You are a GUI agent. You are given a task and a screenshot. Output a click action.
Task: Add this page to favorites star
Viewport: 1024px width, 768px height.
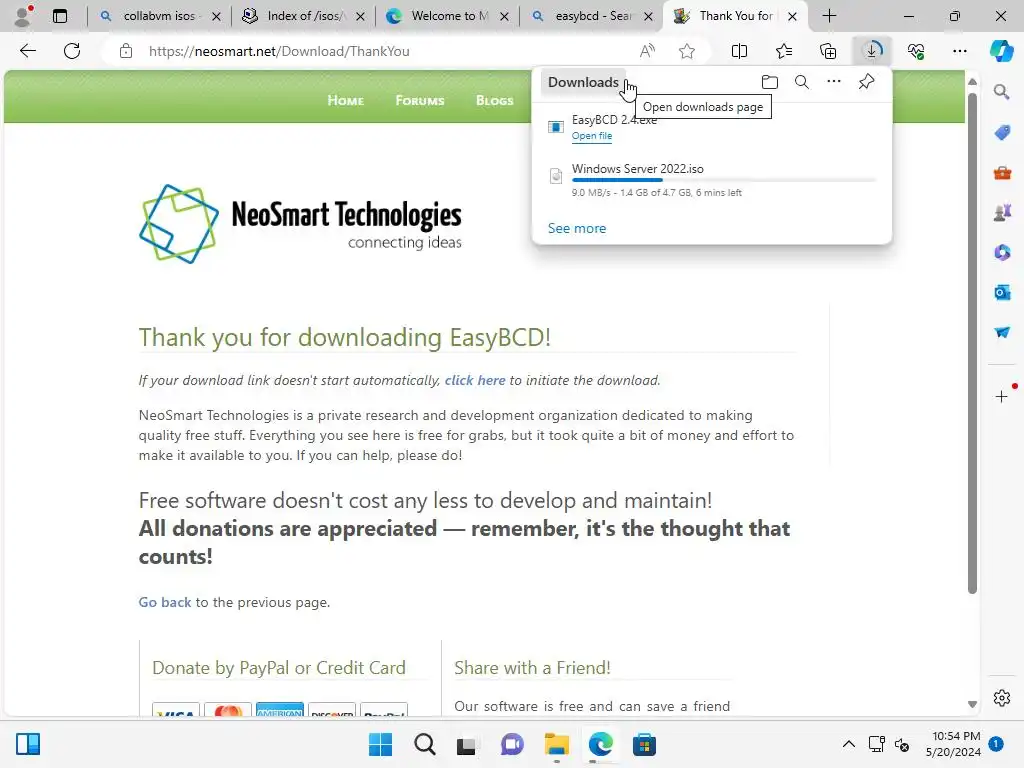tap(686, 51)
